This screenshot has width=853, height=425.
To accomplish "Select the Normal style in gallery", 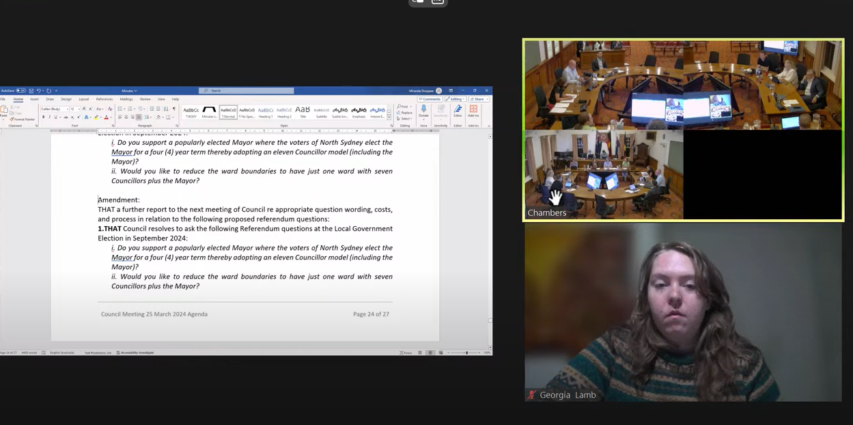I will 228,112.
